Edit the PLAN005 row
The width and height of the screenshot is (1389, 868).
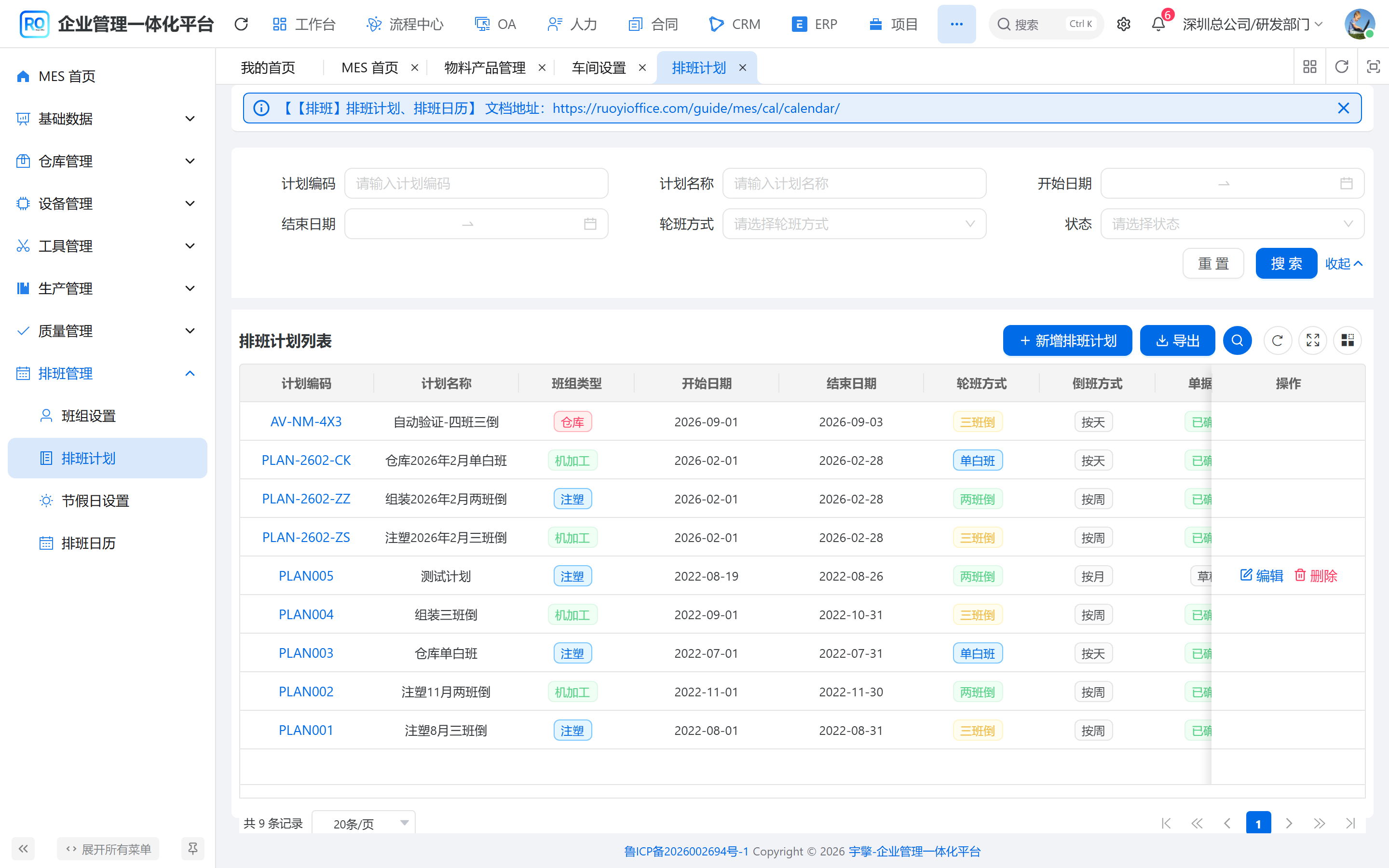(x=1262, y=576)
